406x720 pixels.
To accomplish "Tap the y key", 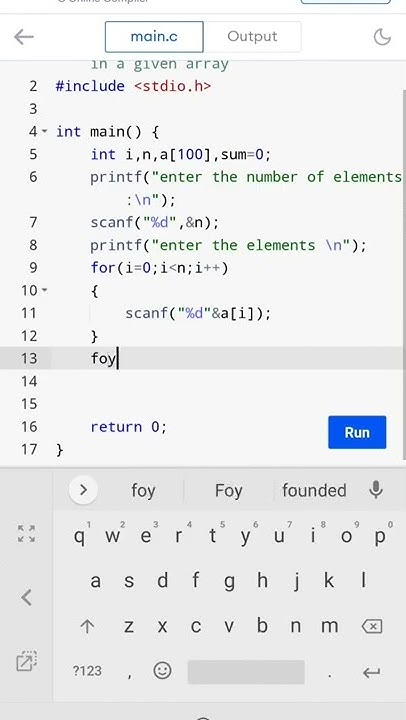I will tap(246, 536).
